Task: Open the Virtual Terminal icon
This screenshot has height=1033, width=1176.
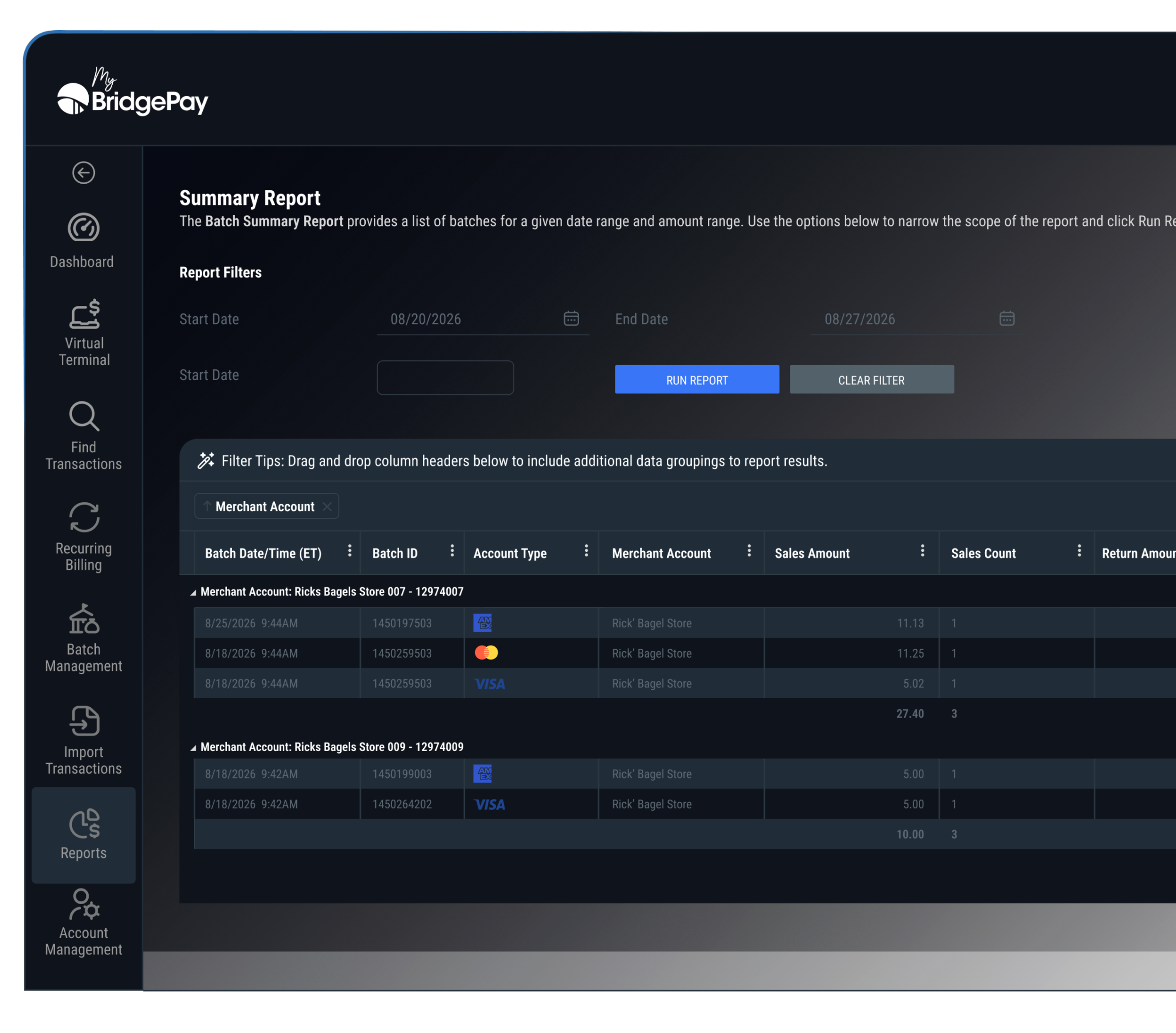Action: pyautogui.click(x=84, y=314)
